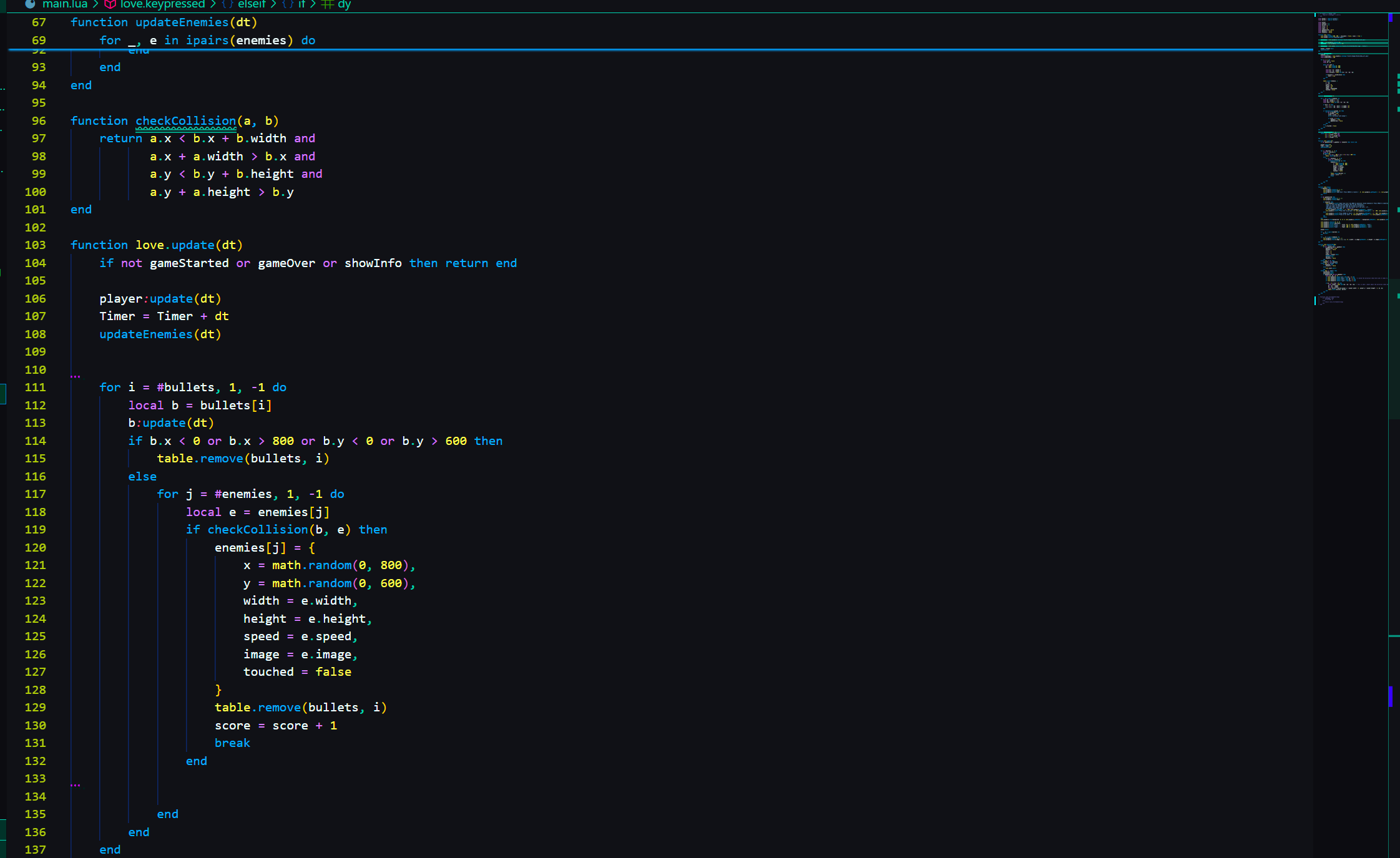Click '#bullets' in the line 111 for loop
This screenshot has width=1400, height=858.
[185, 388]
